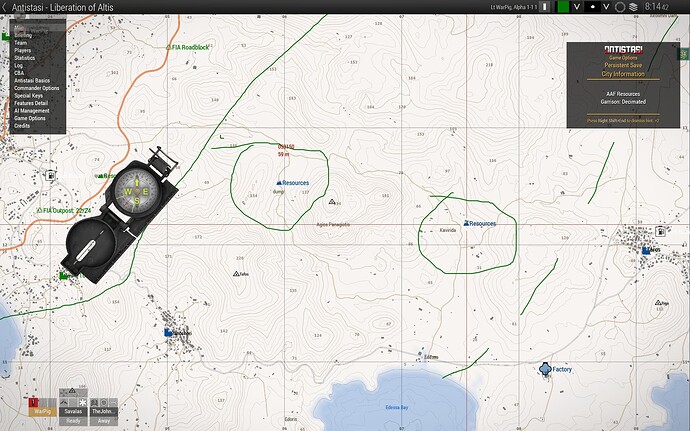Image resolution: width=690 pixels, height=431 pixels.
Task: Click City Information in the hint panel
Action: [x=623, y=74]
